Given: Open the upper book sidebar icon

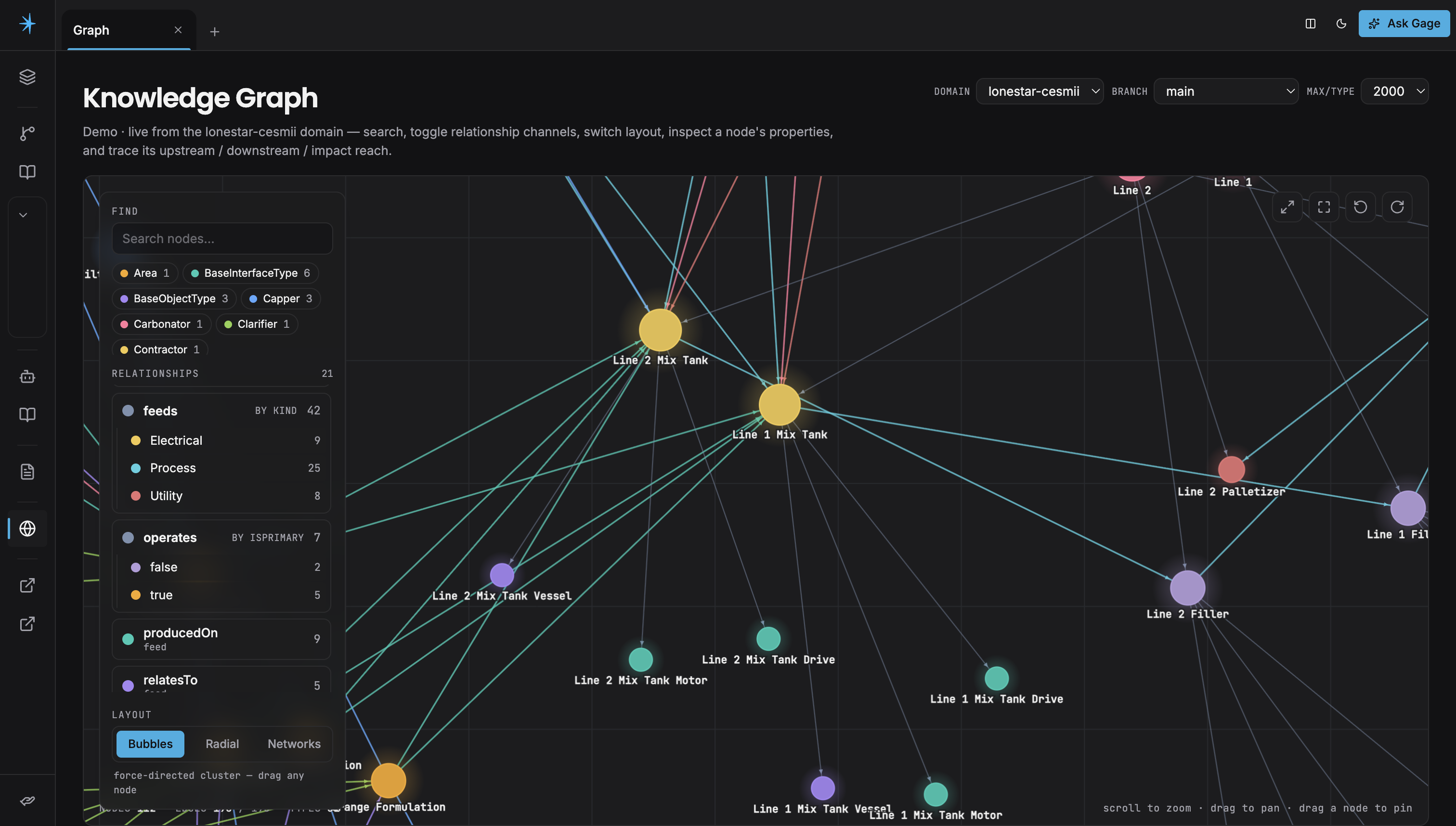Looking at the screenshot, I should 27,171.
